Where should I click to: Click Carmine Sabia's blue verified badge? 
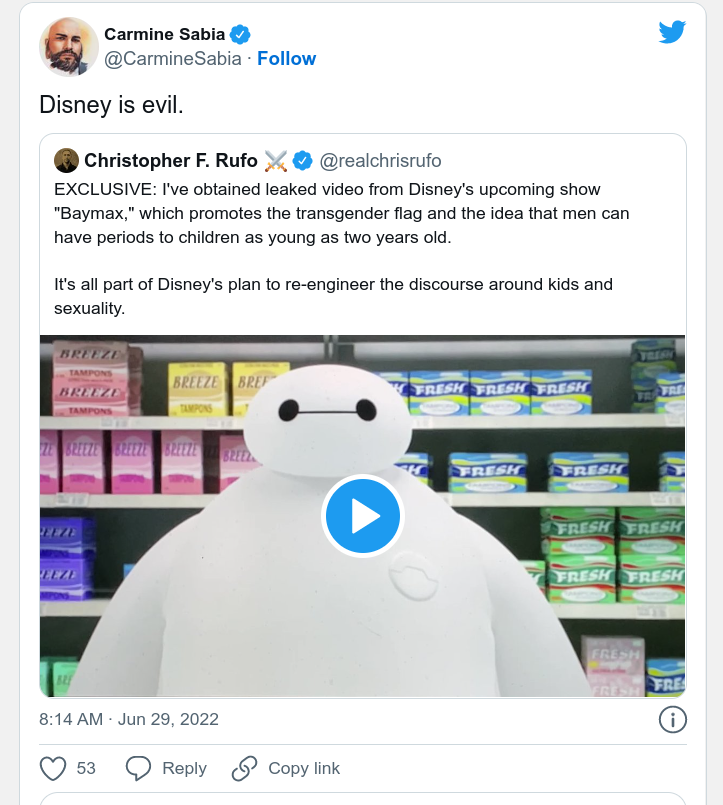[240, 34]
